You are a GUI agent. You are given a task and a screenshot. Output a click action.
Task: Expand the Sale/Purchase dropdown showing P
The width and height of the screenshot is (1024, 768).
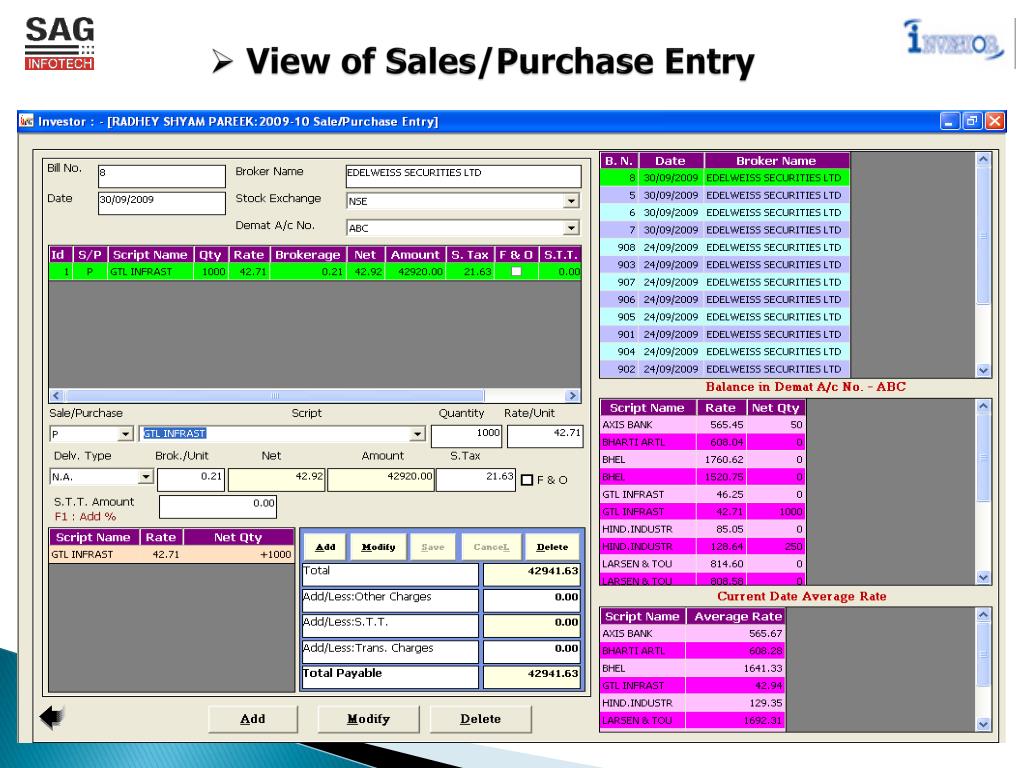coord(126,434)
